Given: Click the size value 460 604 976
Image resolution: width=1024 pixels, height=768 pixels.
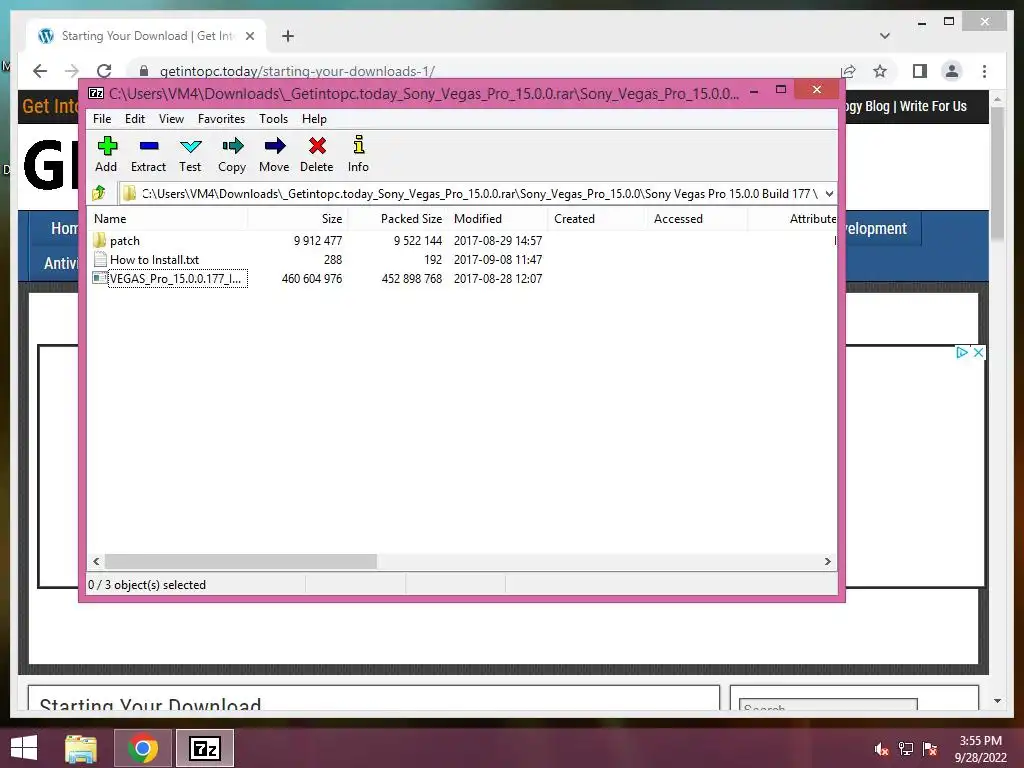Looking at the screenshot, I should 312,278.
